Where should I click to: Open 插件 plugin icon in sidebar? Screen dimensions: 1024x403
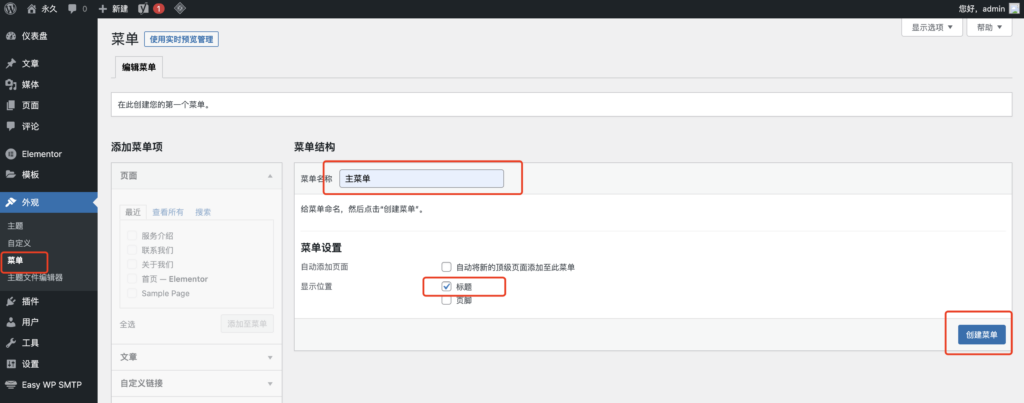click(x=10, y=301)
